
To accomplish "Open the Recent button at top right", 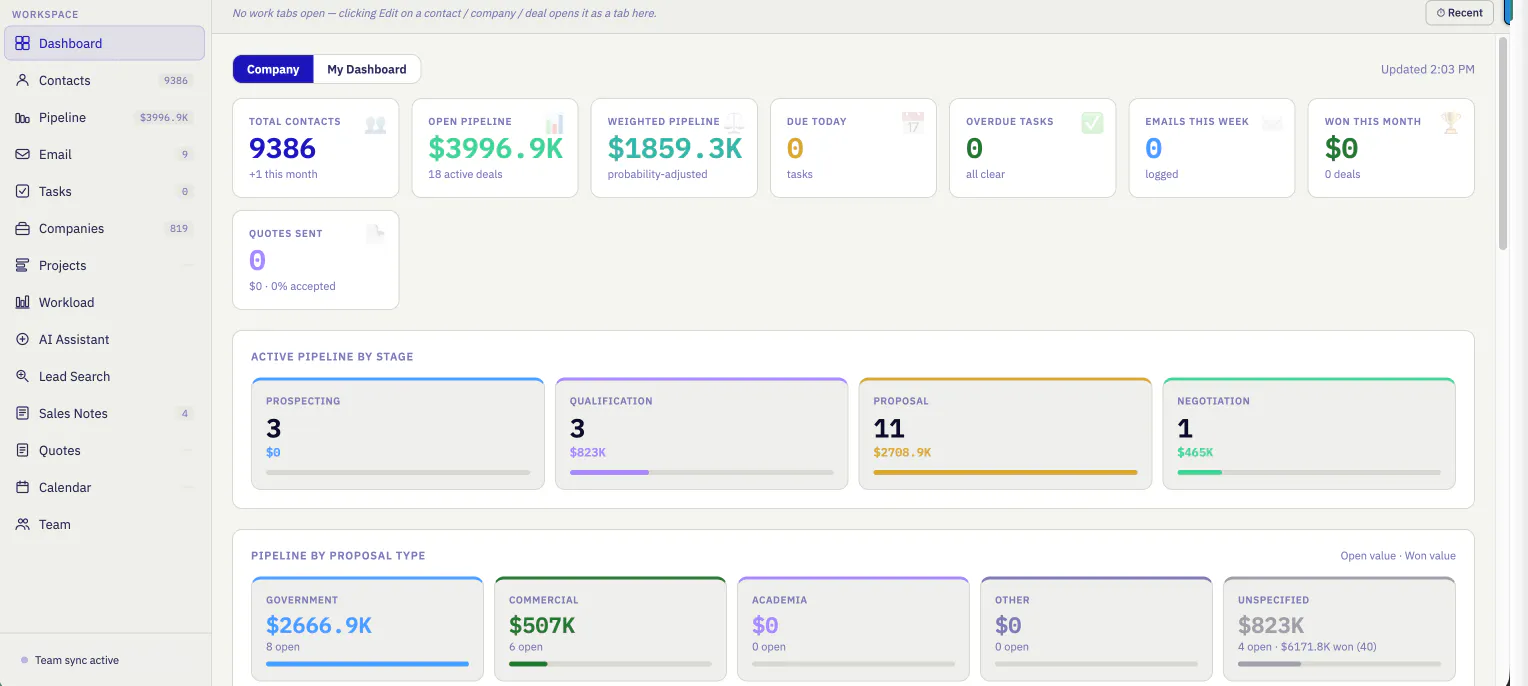I will [1459, 13].
